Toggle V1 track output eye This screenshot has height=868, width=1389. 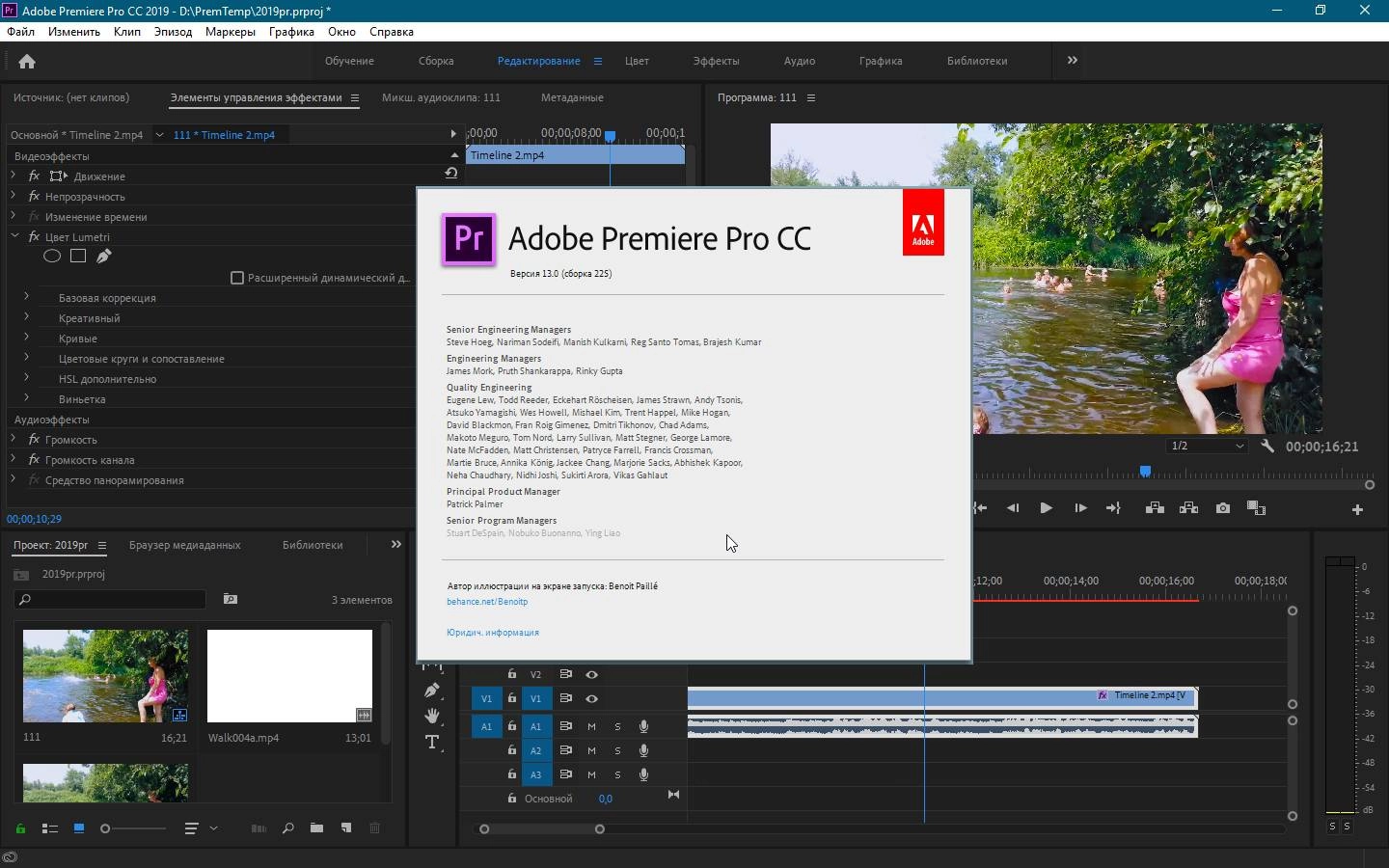592,698
